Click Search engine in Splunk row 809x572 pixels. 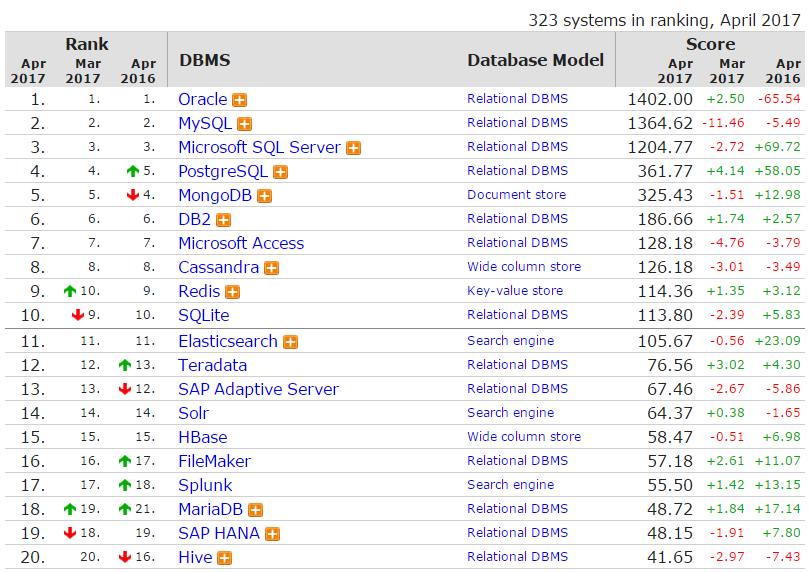[511, 485]
